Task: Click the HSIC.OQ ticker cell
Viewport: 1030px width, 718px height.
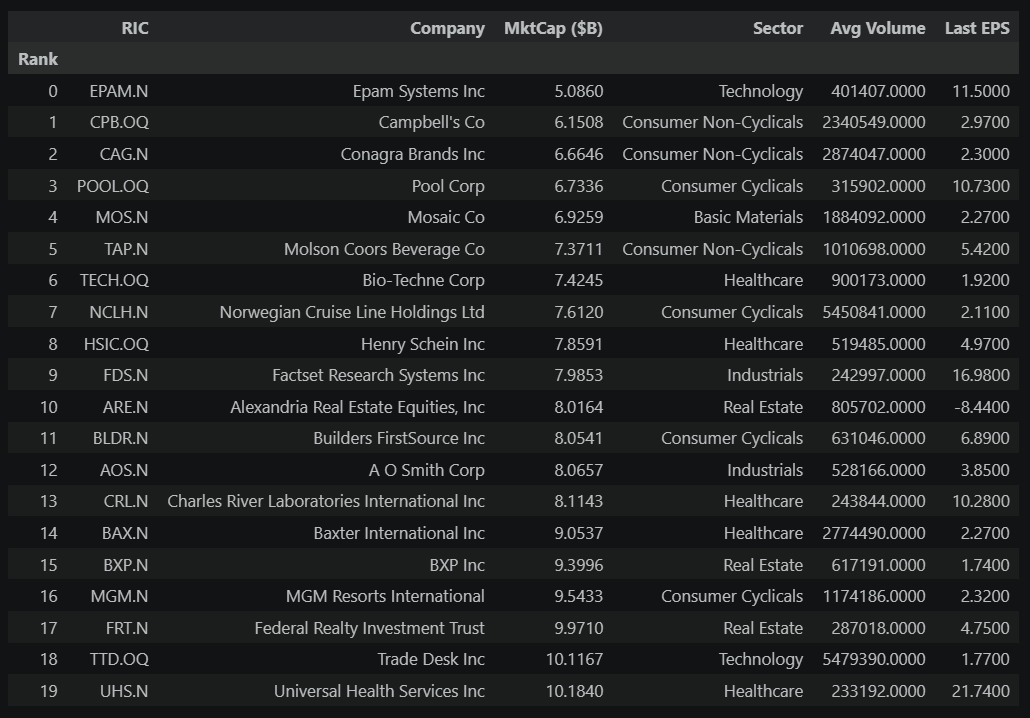Action: 116,344
